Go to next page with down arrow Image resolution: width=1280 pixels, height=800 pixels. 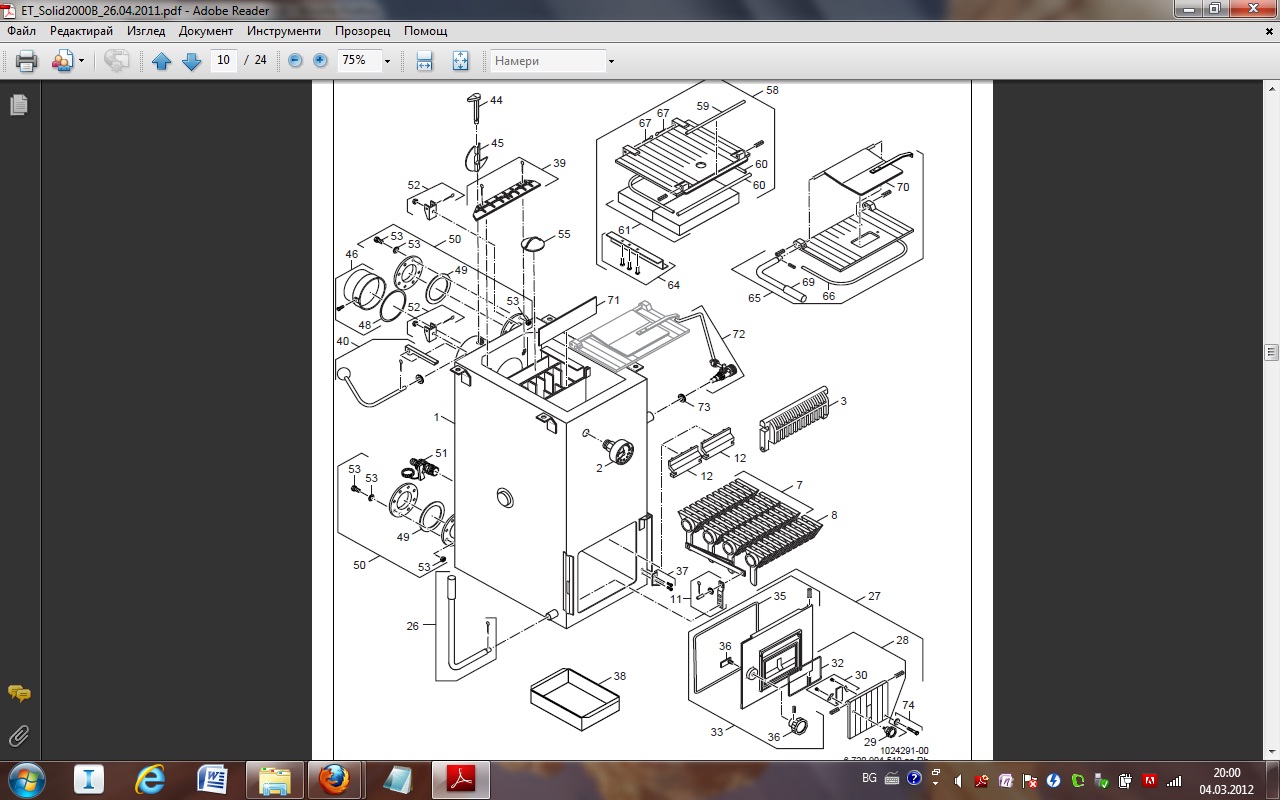[x=192, y=61]
